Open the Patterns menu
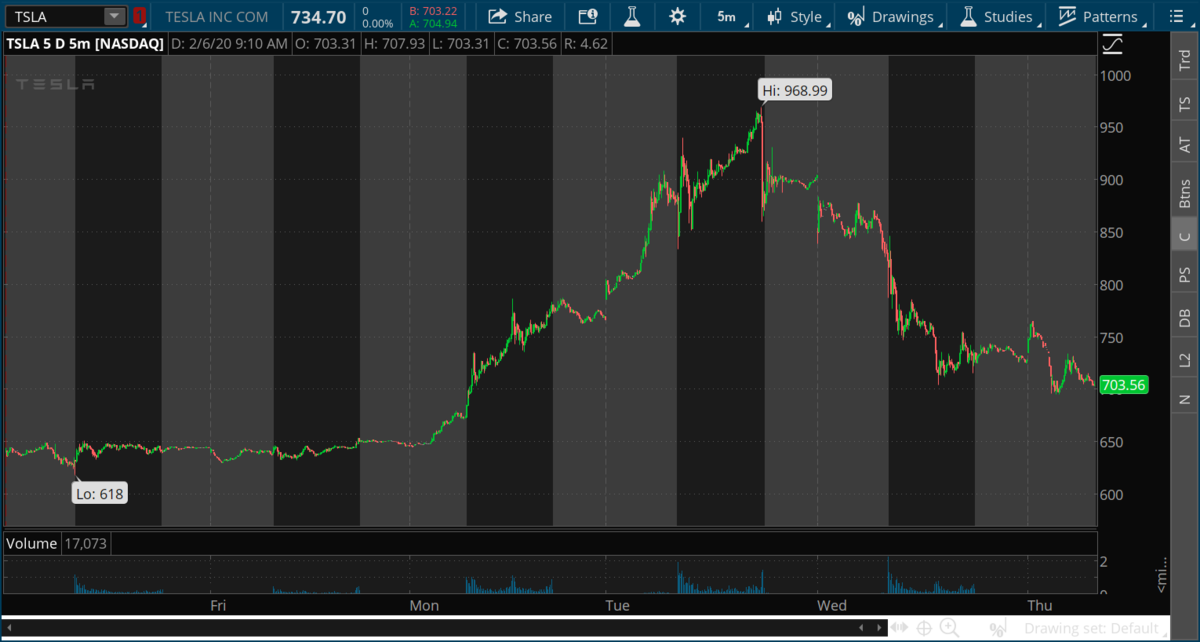 pyautogui.click(x=1099, y=16)
